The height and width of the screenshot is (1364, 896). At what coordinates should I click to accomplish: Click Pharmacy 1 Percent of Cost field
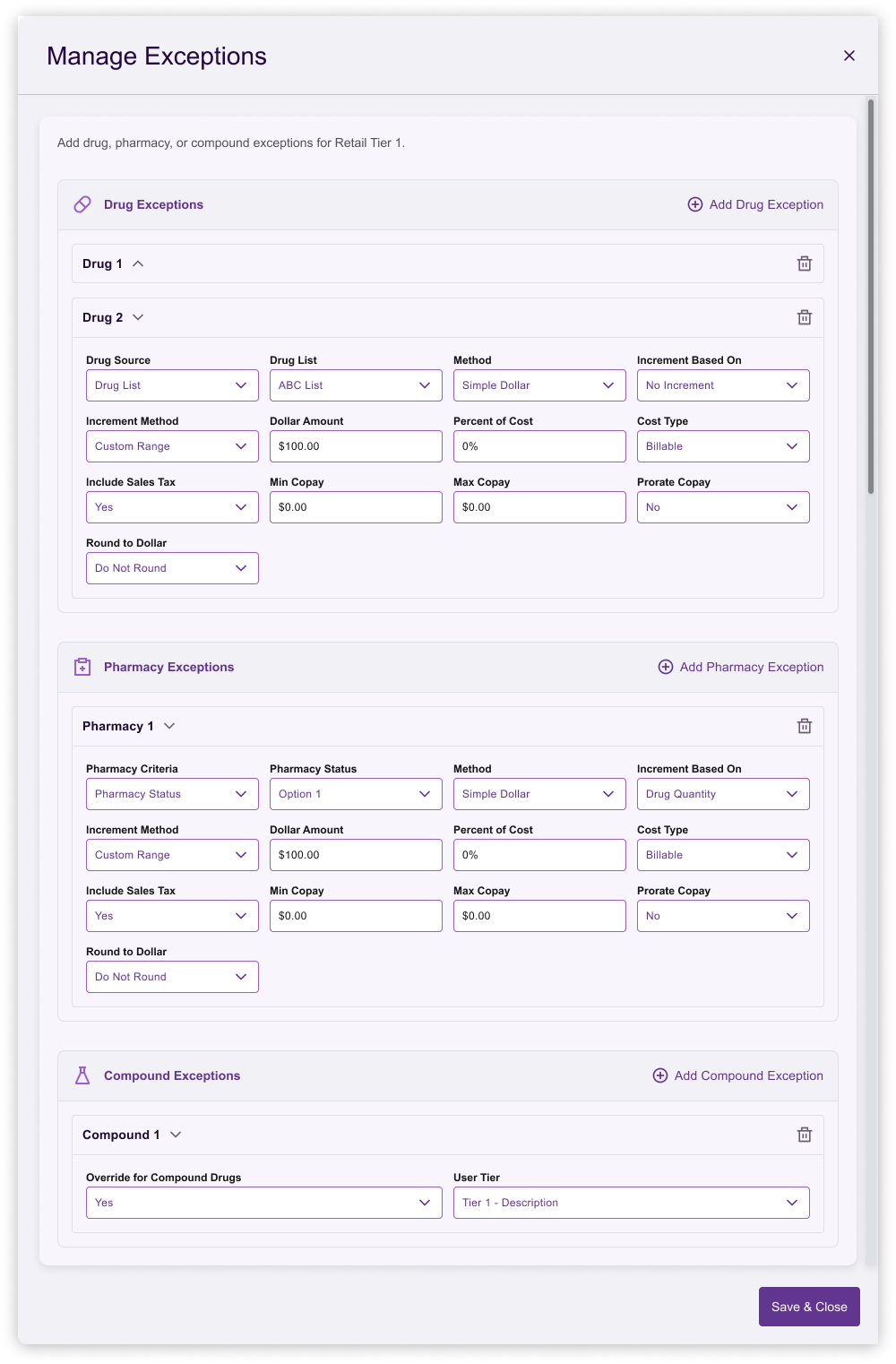click(539, 855)
